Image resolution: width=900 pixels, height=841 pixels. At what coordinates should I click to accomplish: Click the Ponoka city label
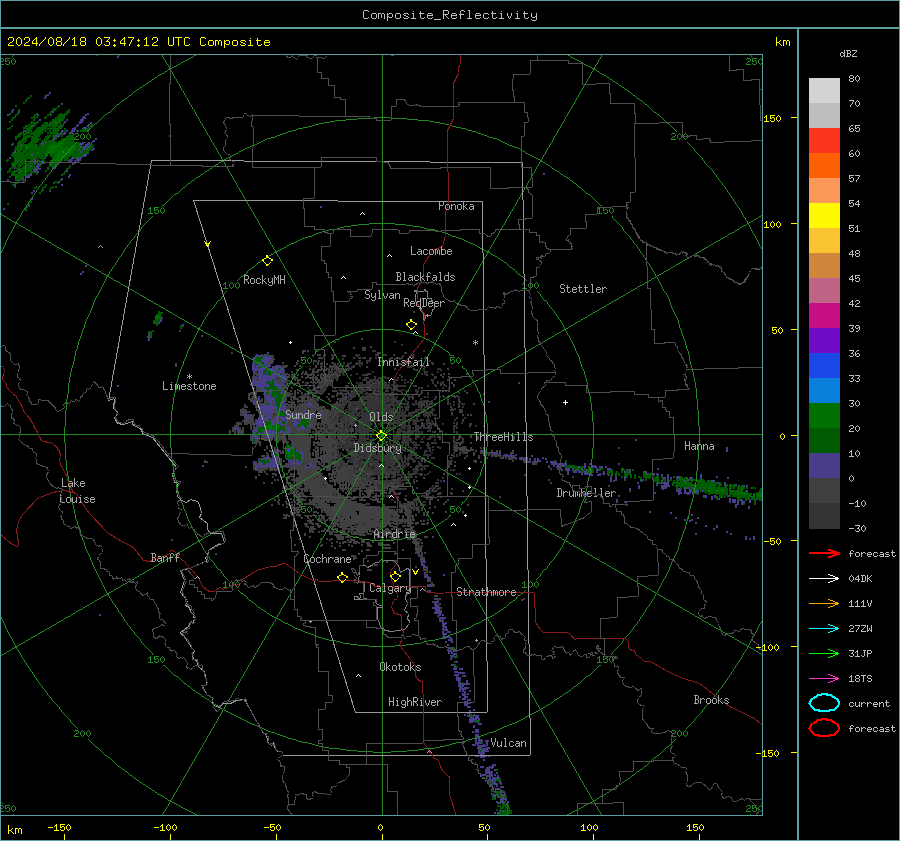point(456,206)
